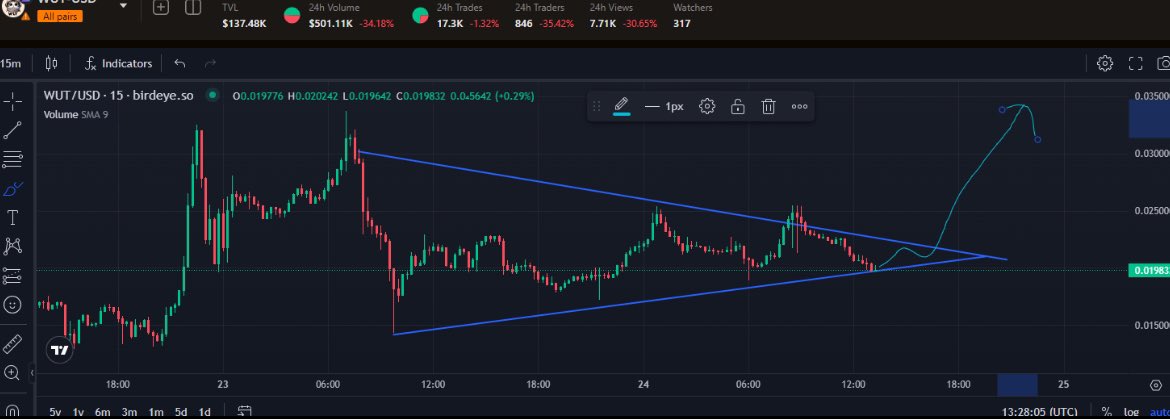The image size is (1170, 419).
Task: Toggle percent scale mode
Action: pyautogui.click(x=1107, y=412)
